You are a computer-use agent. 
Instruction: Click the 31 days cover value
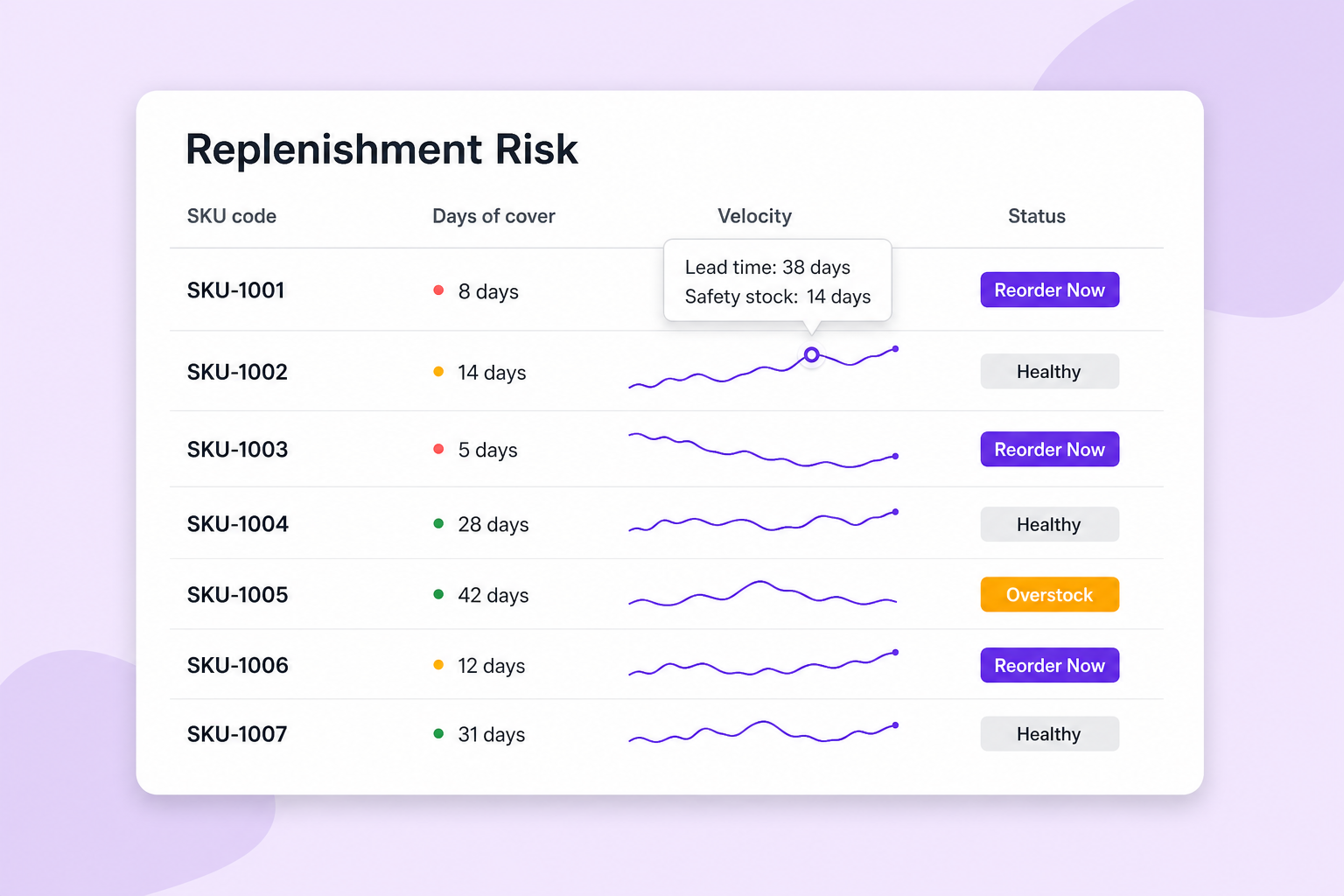[492, 734]
